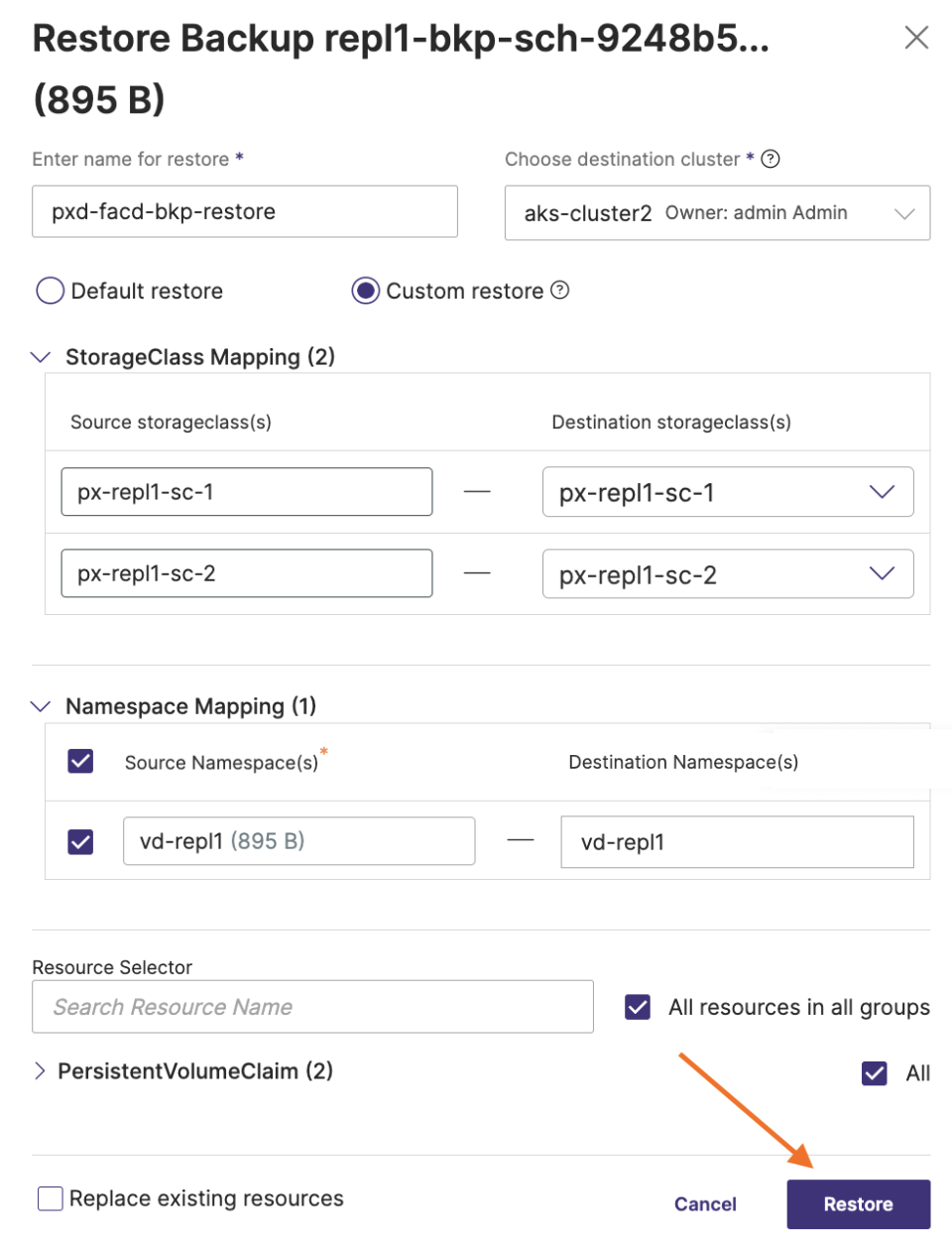
Task: Open destination storageclass px-repl1-sc-2 dropdown
Action: click(727, 574)
